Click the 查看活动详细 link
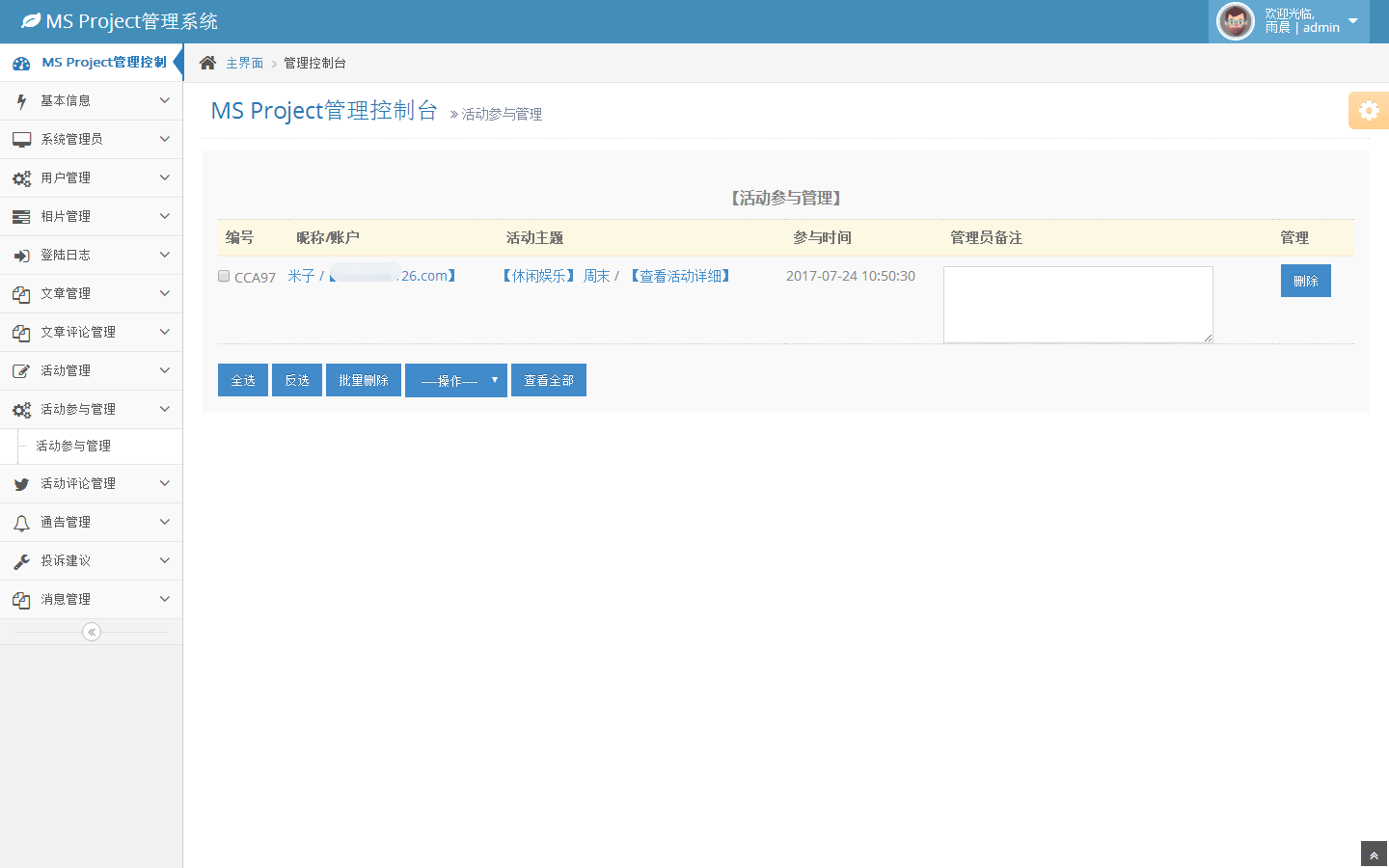1389x868 pixels. (681, 276)
